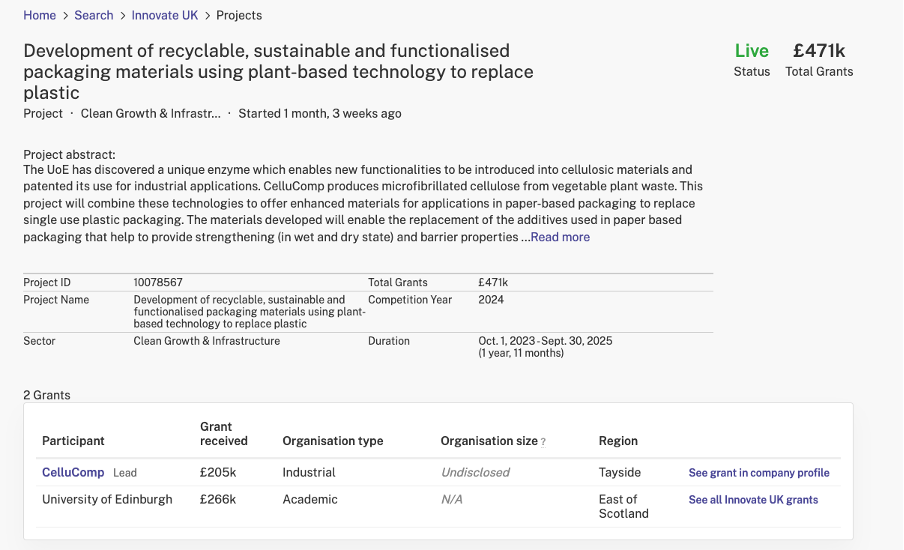Click the Project Name table value
Screen dimensions: 904x550
249,312
